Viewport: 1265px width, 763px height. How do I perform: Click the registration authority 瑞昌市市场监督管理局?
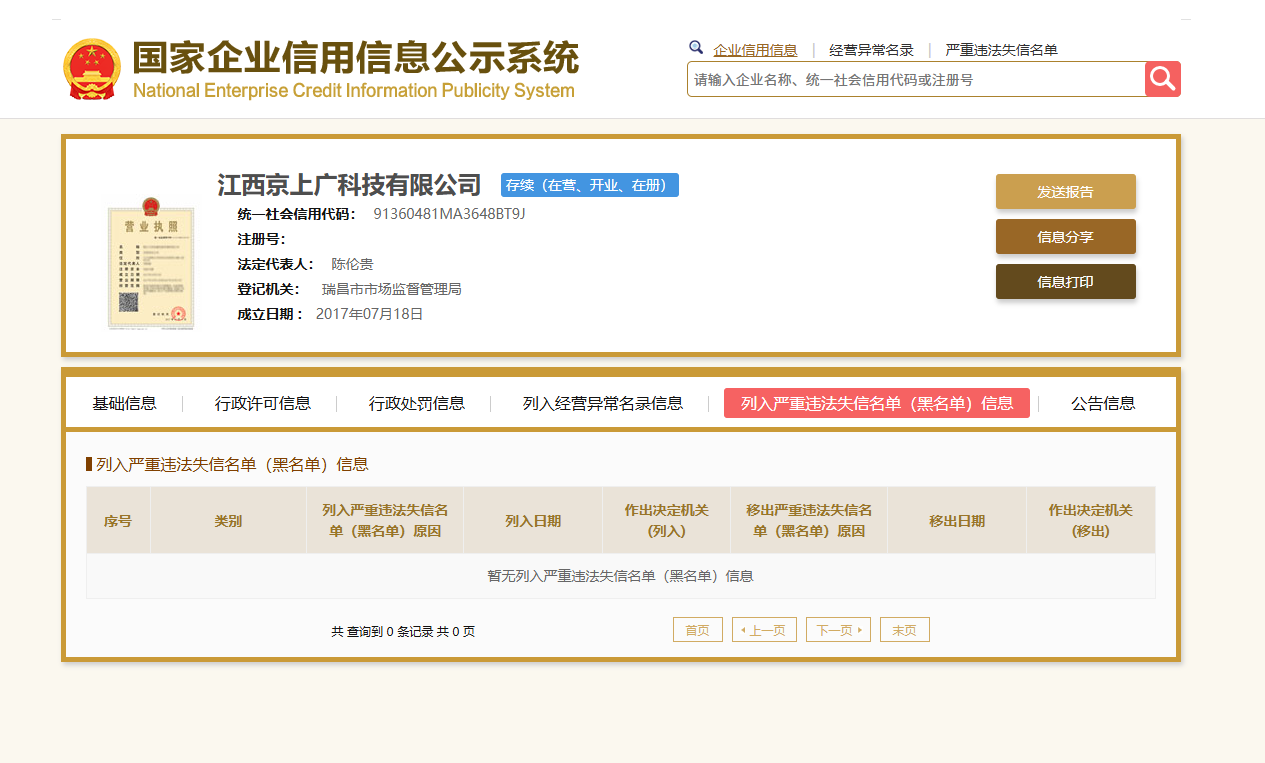pyautogui.click(x=391, y=289)
